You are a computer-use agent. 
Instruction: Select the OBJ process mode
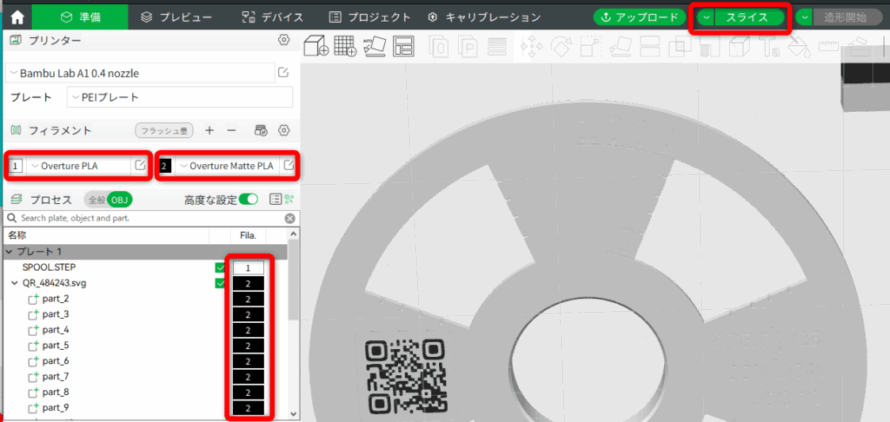120,200
